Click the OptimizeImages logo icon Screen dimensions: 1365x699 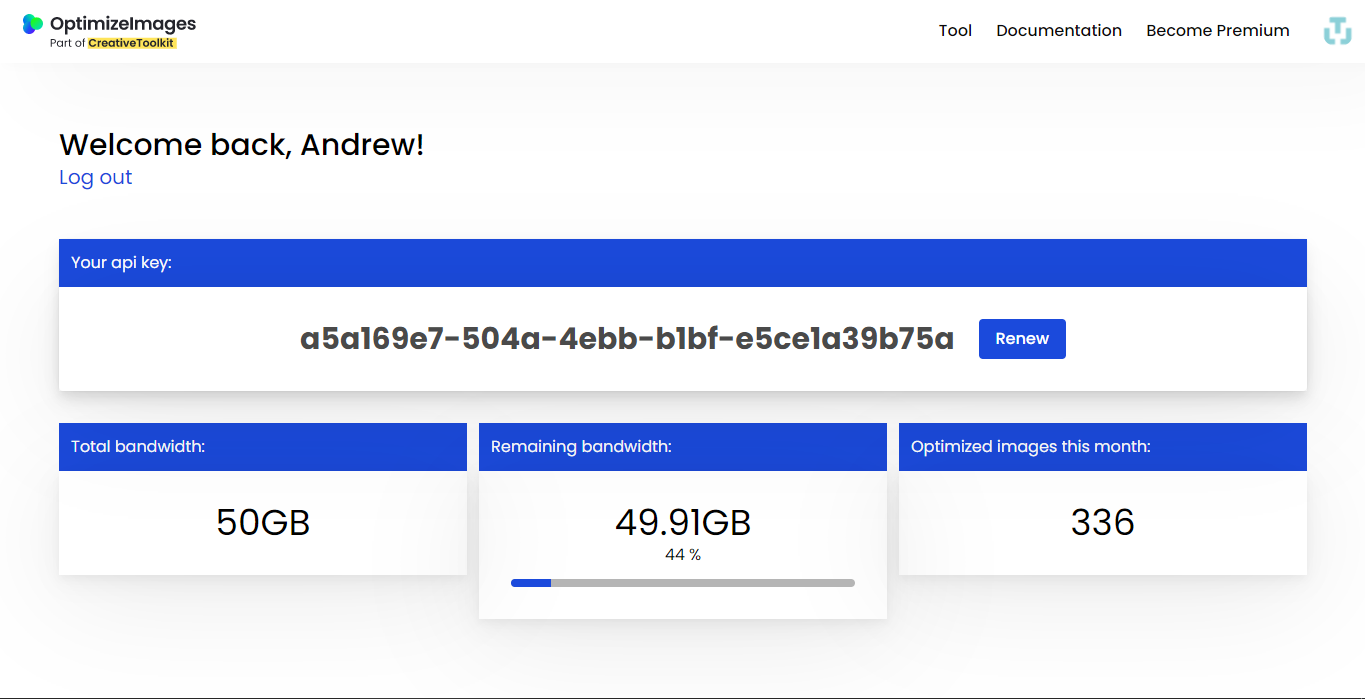click(x=33, y=24)
